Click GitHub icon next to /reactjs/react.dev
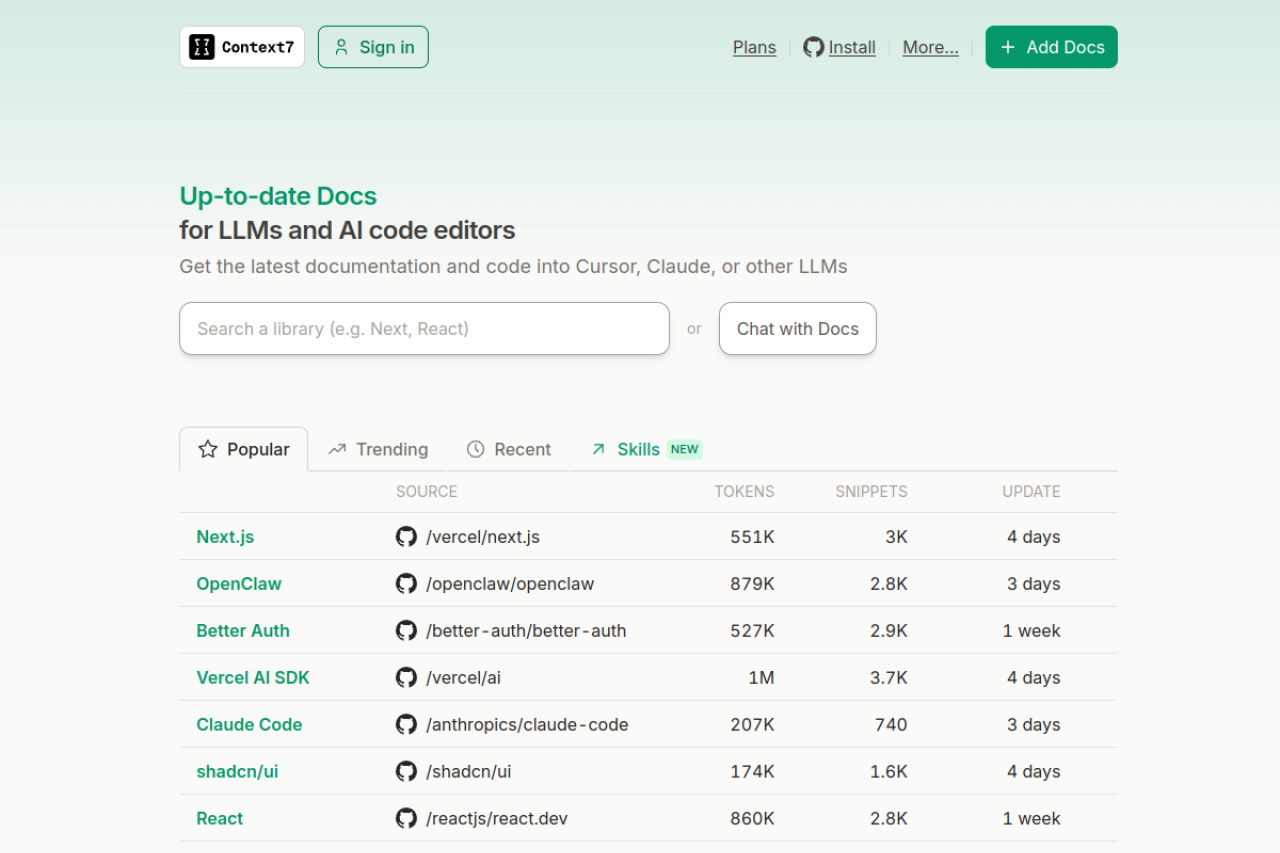 coord(406,819)
